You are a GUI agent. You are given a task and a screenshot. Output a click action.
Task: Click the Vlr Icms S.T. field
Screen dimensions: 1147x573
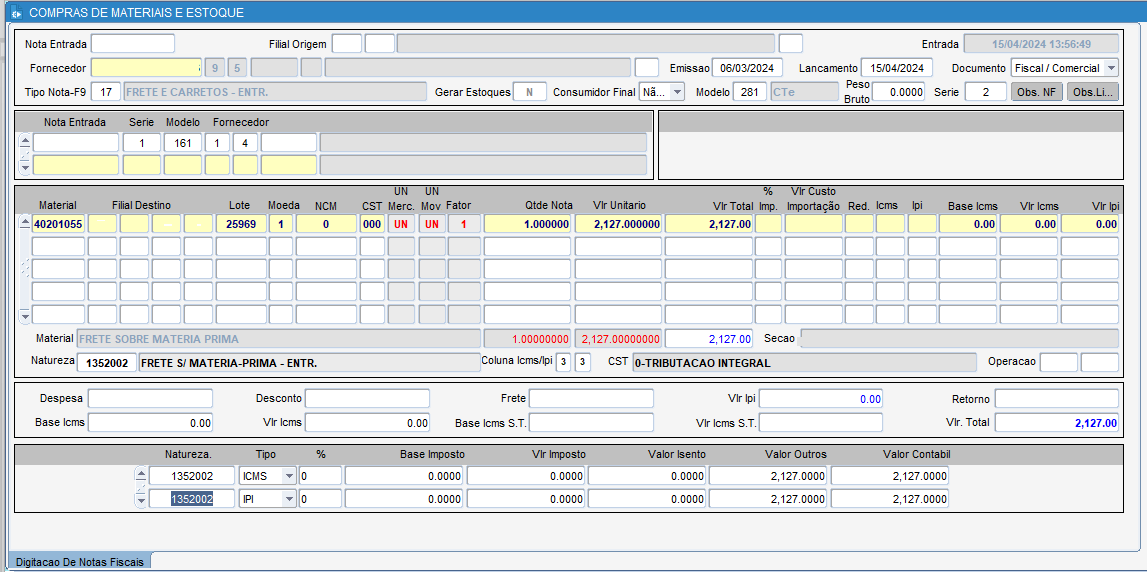click(821, 423)
